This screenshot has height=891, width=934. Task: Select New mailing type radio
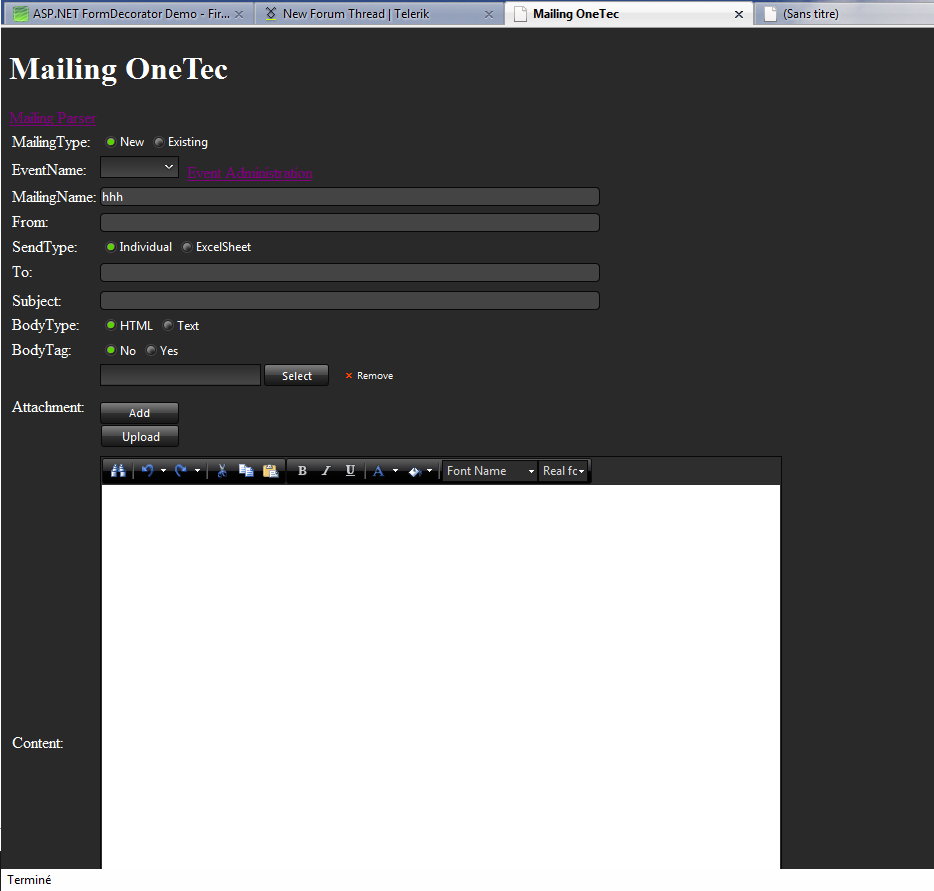point(110,142)
